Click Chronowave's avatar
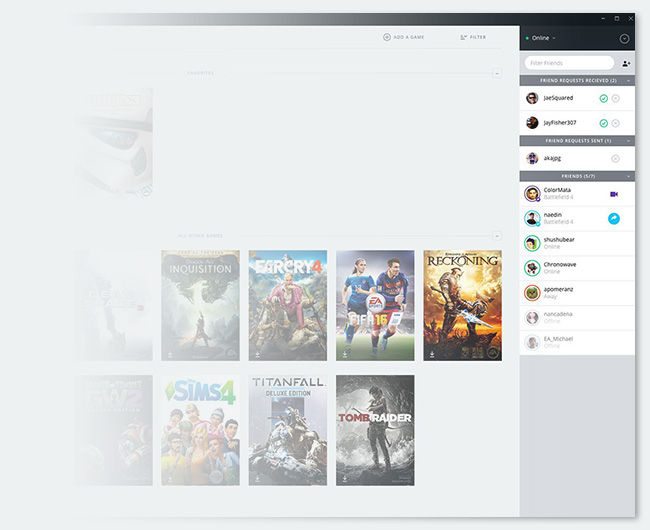The height and width of the screenshot is (530, 650). (532, 268)
